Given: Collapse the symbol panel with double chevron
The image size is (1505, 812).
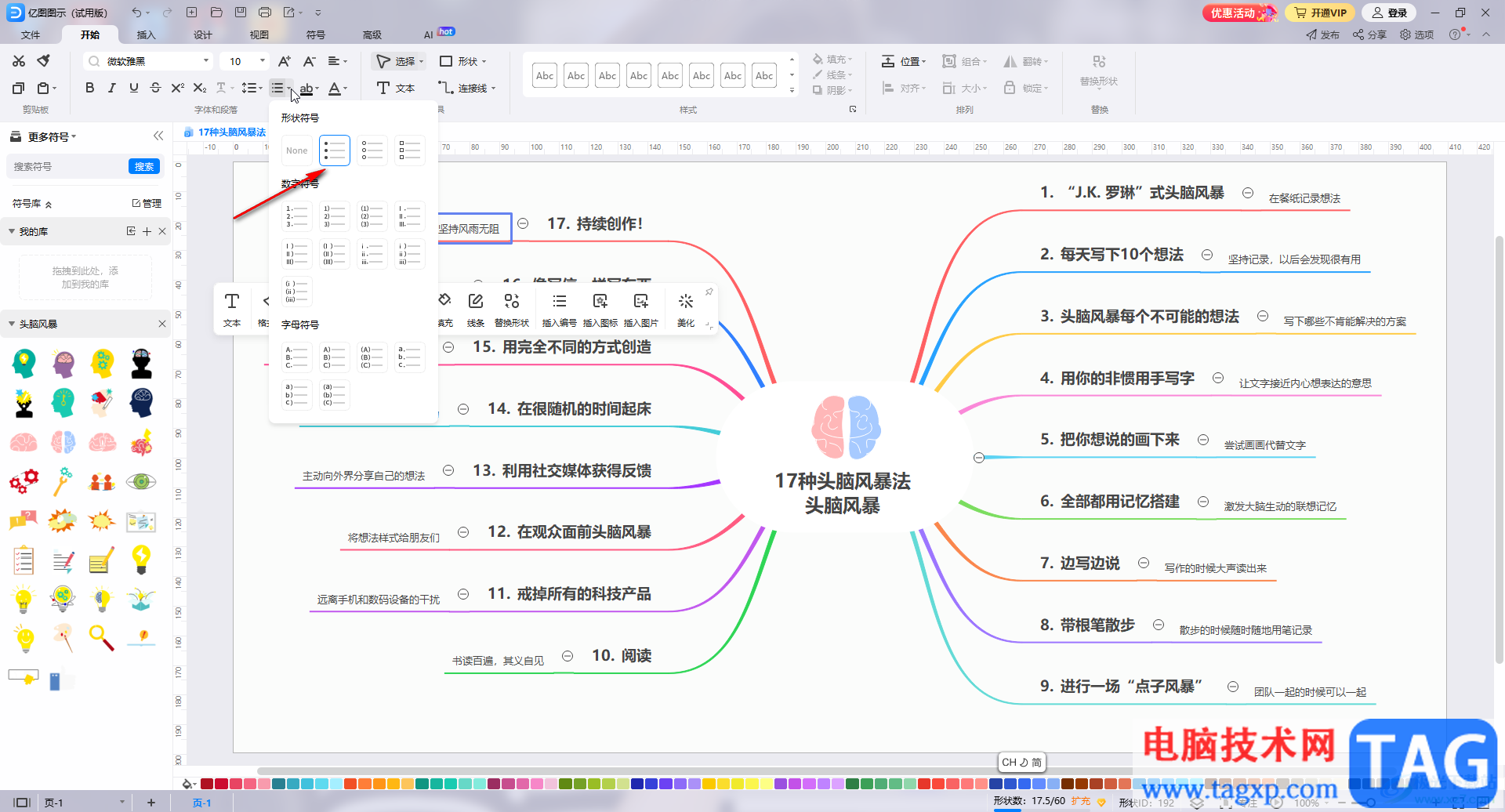Looking at the screenshot, I should click(158, 136).
